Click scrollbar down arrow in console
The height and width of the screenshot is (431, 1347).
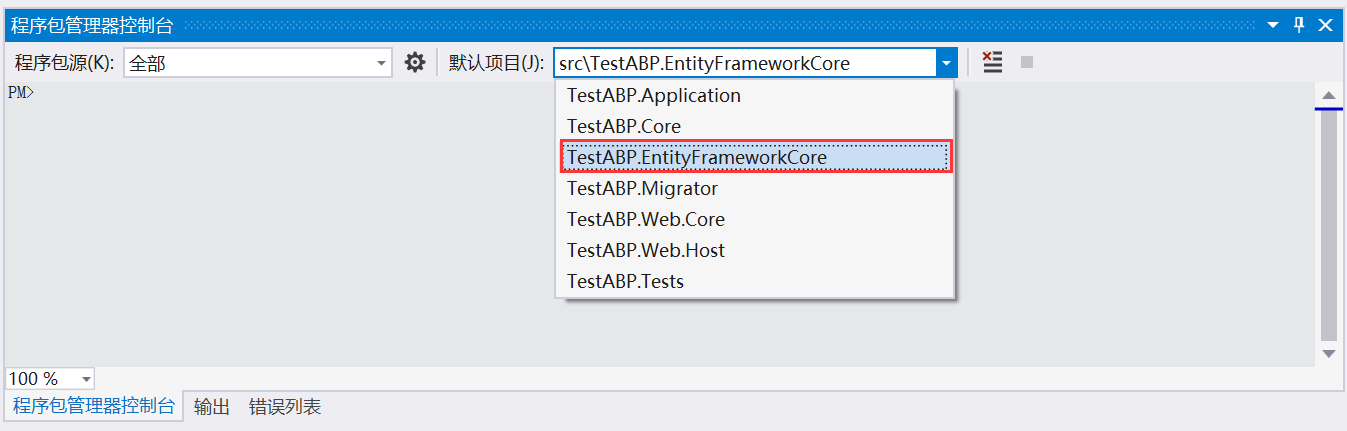click(1329, 353)
